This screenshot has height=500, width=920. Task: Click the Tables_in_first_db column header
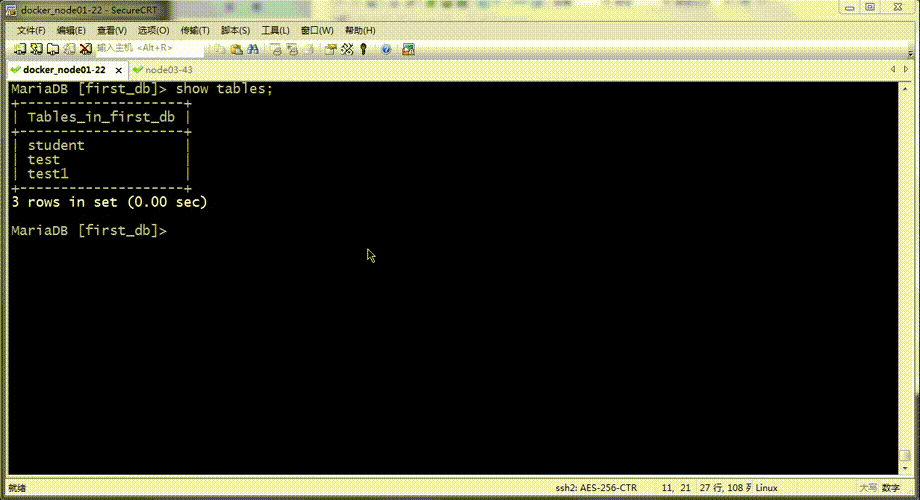point(101,117)
